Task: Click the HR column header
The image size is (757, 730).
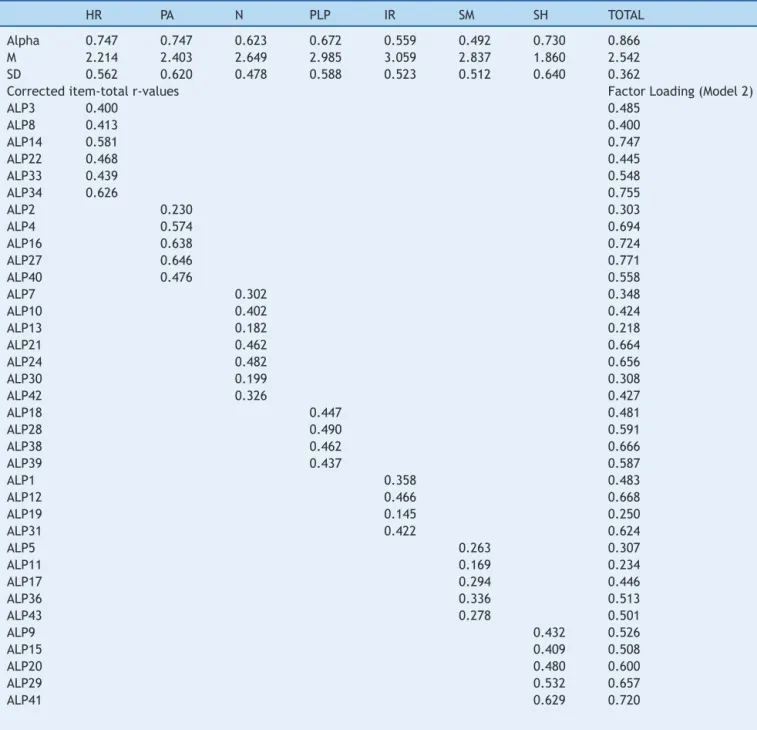Action: point(94,15)
